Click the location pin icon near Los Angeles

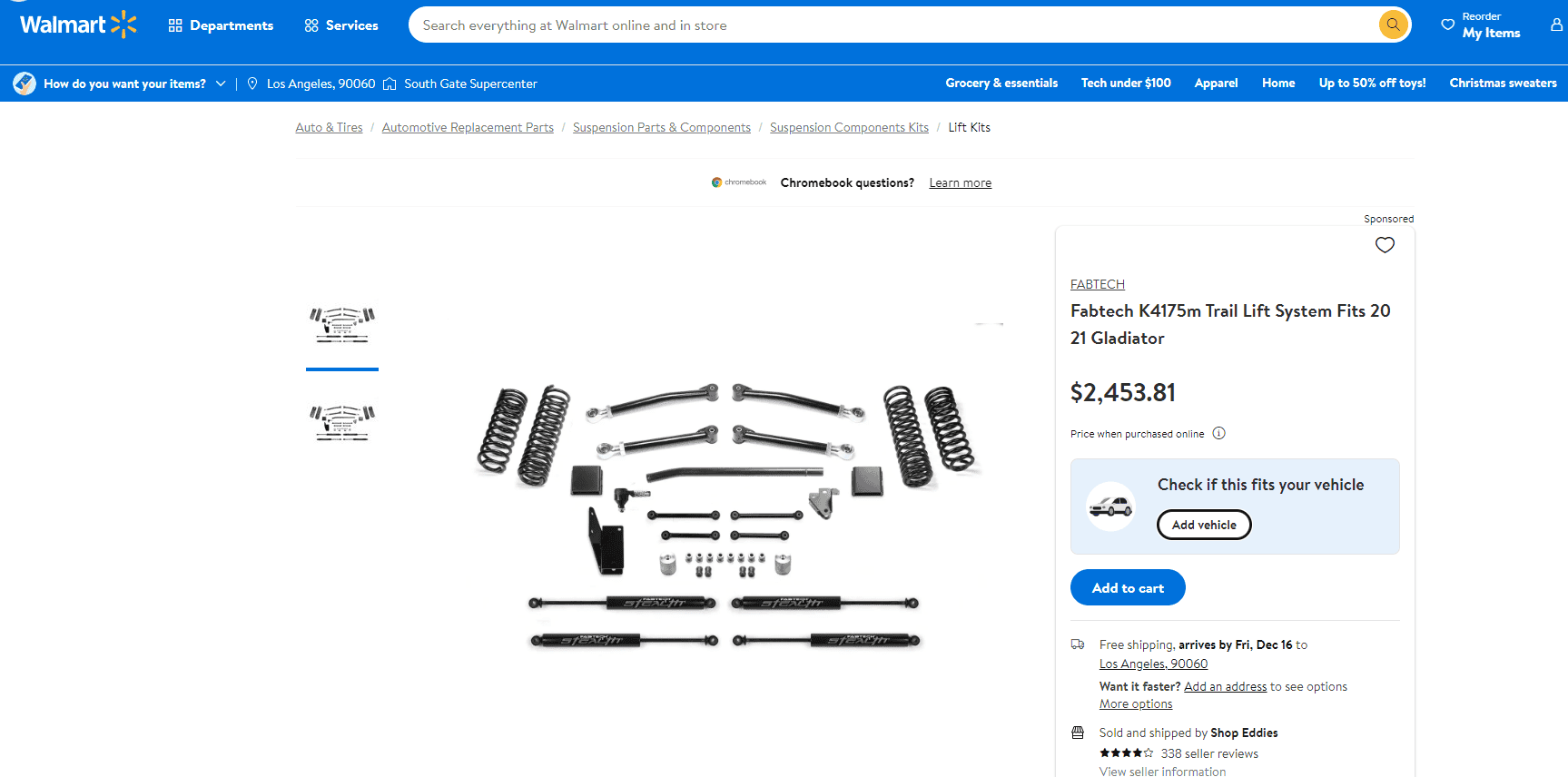point(252,84)
